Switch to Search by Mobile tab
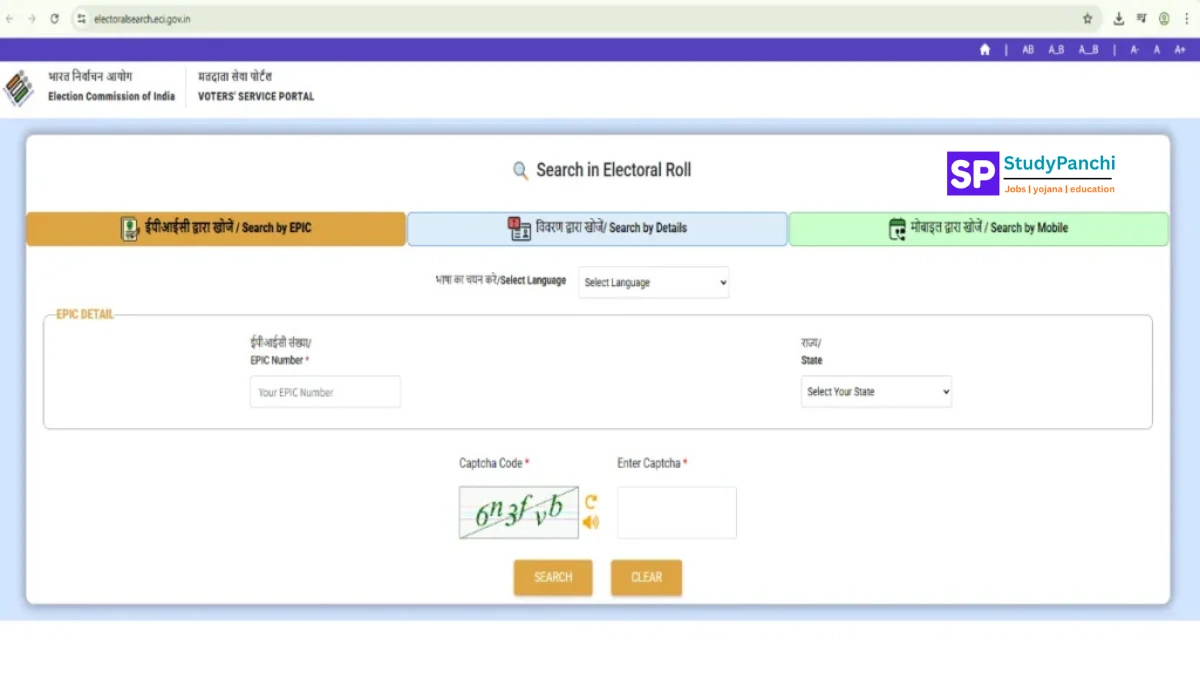Image resolution: width=1200 pixels, height=675 pixels. [978, 228]
